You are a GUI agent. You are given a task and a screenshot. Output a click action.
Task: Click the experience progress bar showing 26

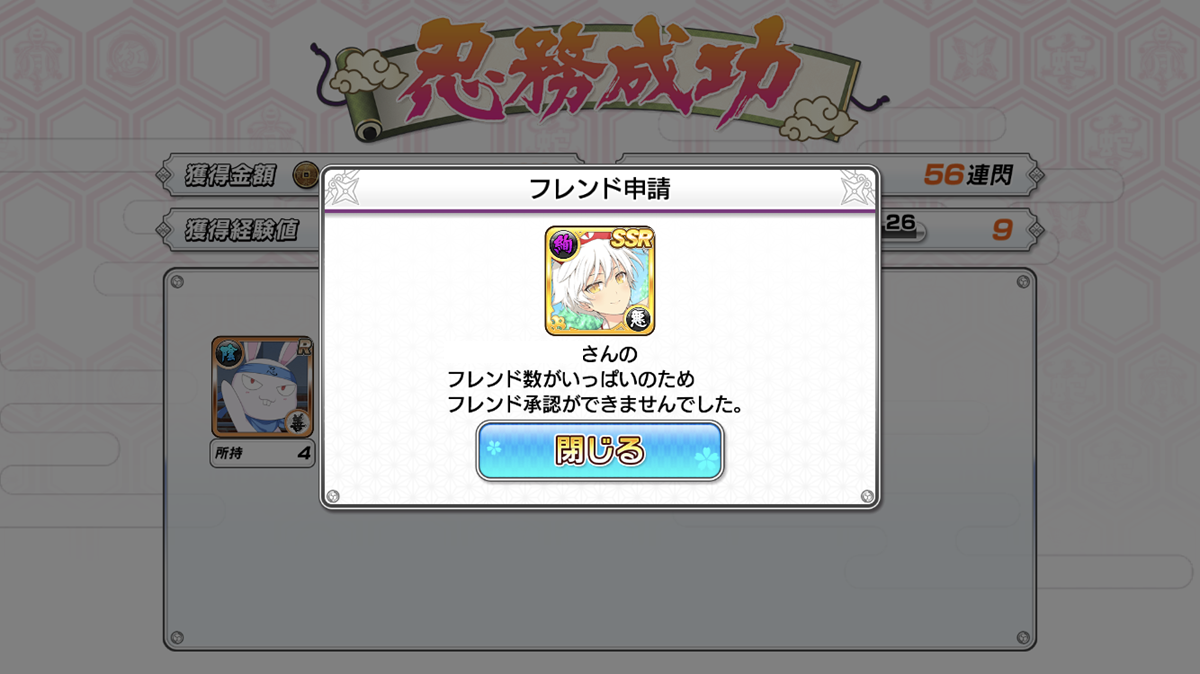tap(902, 229)
